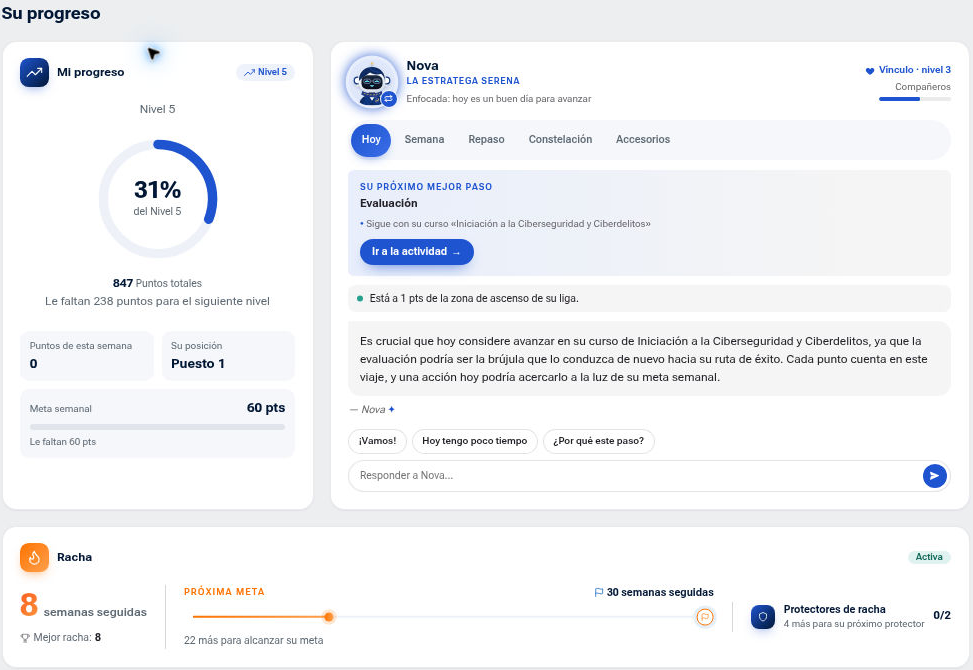The height and width of the screenshot is (670, 973).
Task: Click the 847 Puntos totales text
Action: pos(157,284)
